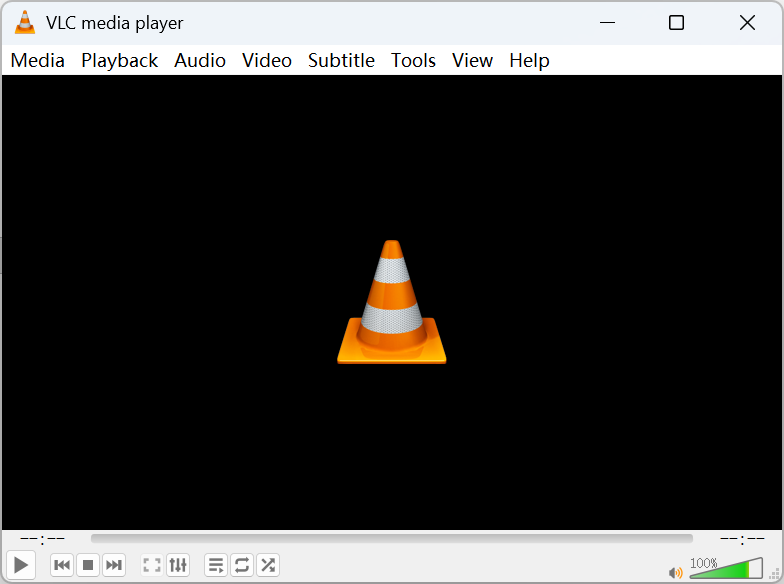Click VLC cone icon in title bar
The image size is (784, 584).
point(24,22)
